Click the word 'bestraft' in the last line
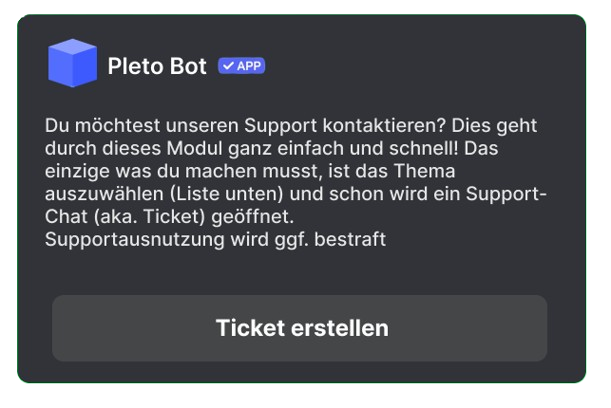 click(x=350, y=239)
